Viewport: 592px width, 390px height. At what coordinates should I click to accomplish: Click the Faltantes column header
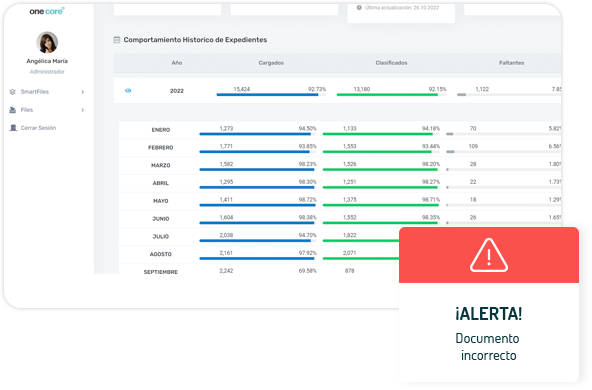click(x=512, y=63)
